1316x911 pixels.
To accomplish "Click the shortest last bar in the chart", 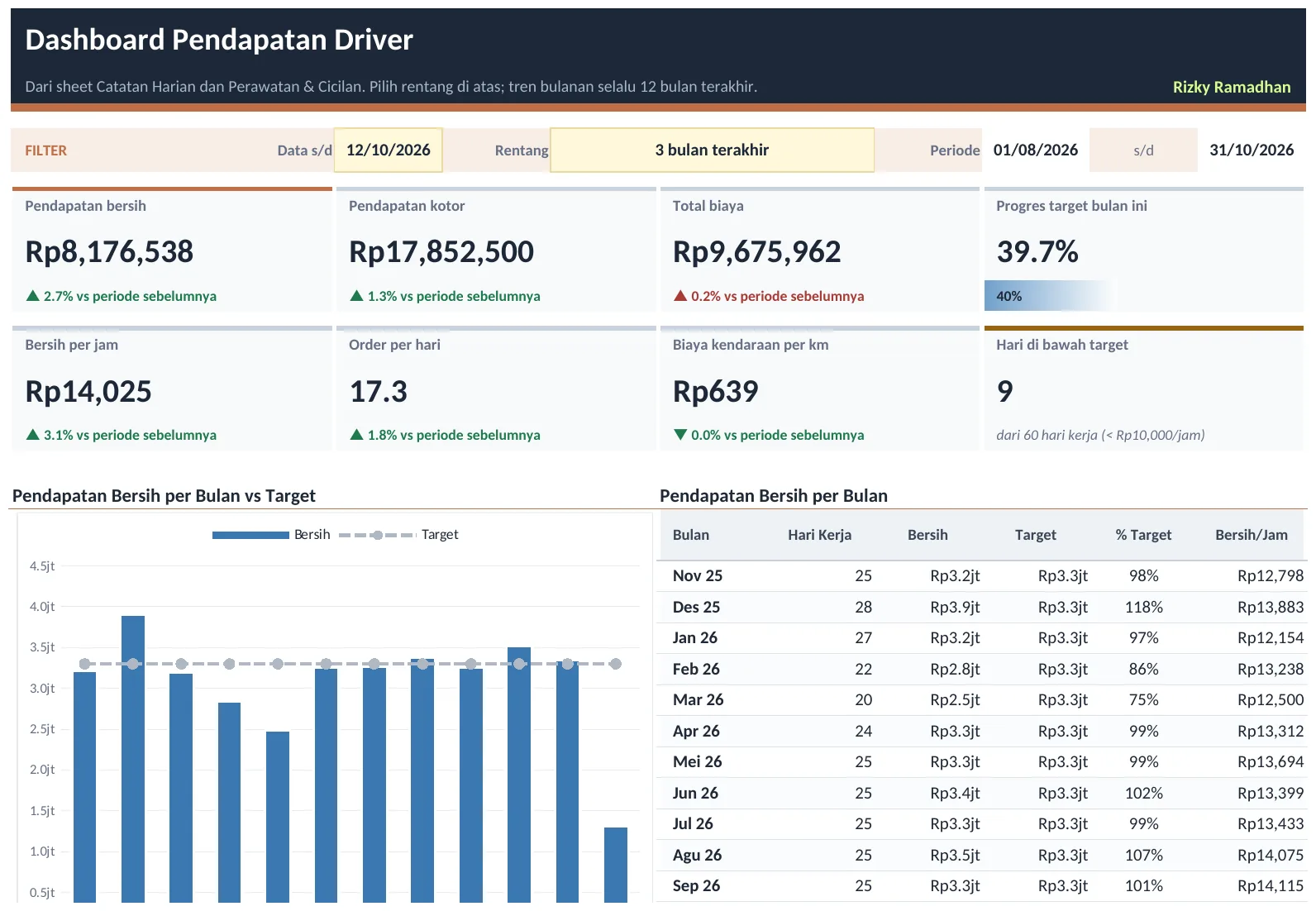I will coord(616,865).
